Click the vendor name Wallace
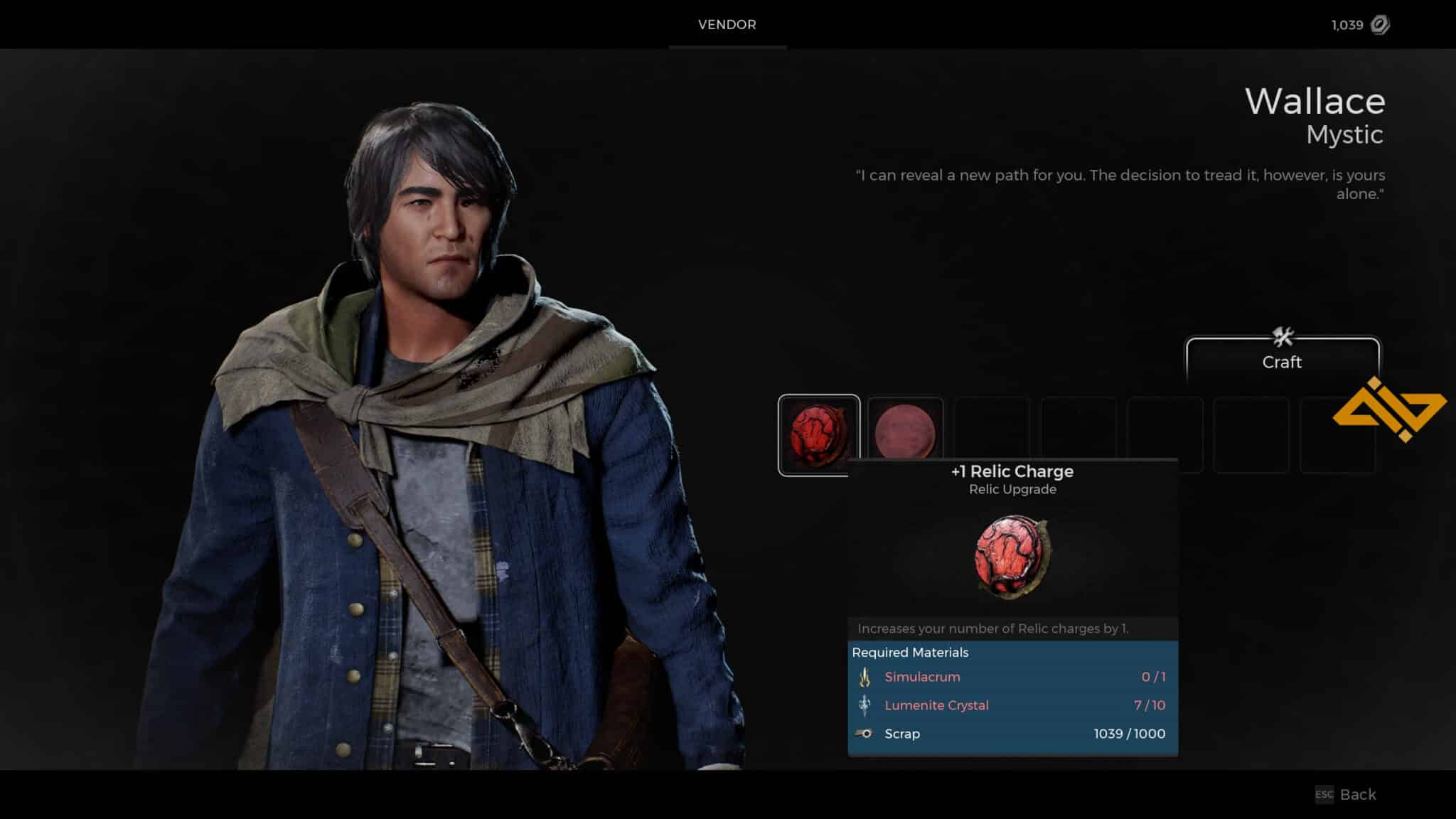The image size is (1456, 819). [x=1315, y=101]
